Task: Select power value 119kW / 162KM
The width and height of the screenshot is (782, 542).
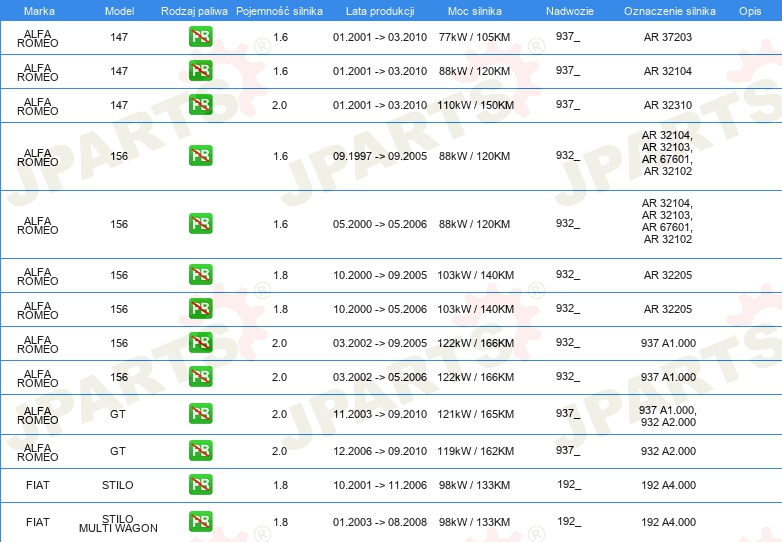Action: coord(475,451)
